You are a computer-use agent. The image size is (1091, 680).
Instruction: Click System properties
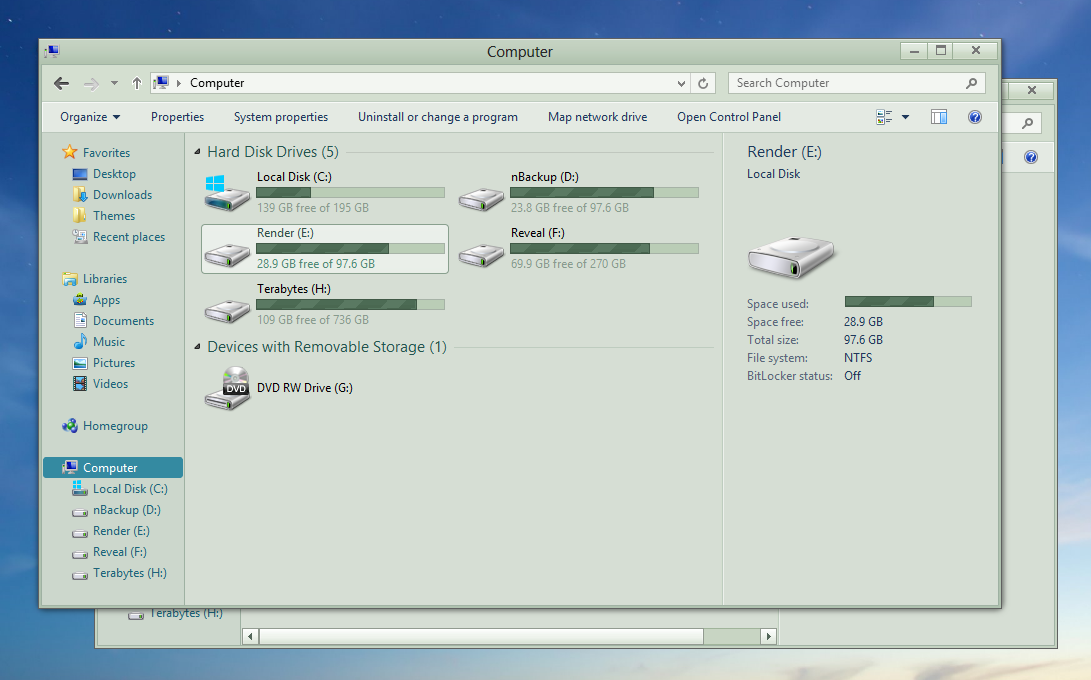pyautogui.click(x=280, y=117)
